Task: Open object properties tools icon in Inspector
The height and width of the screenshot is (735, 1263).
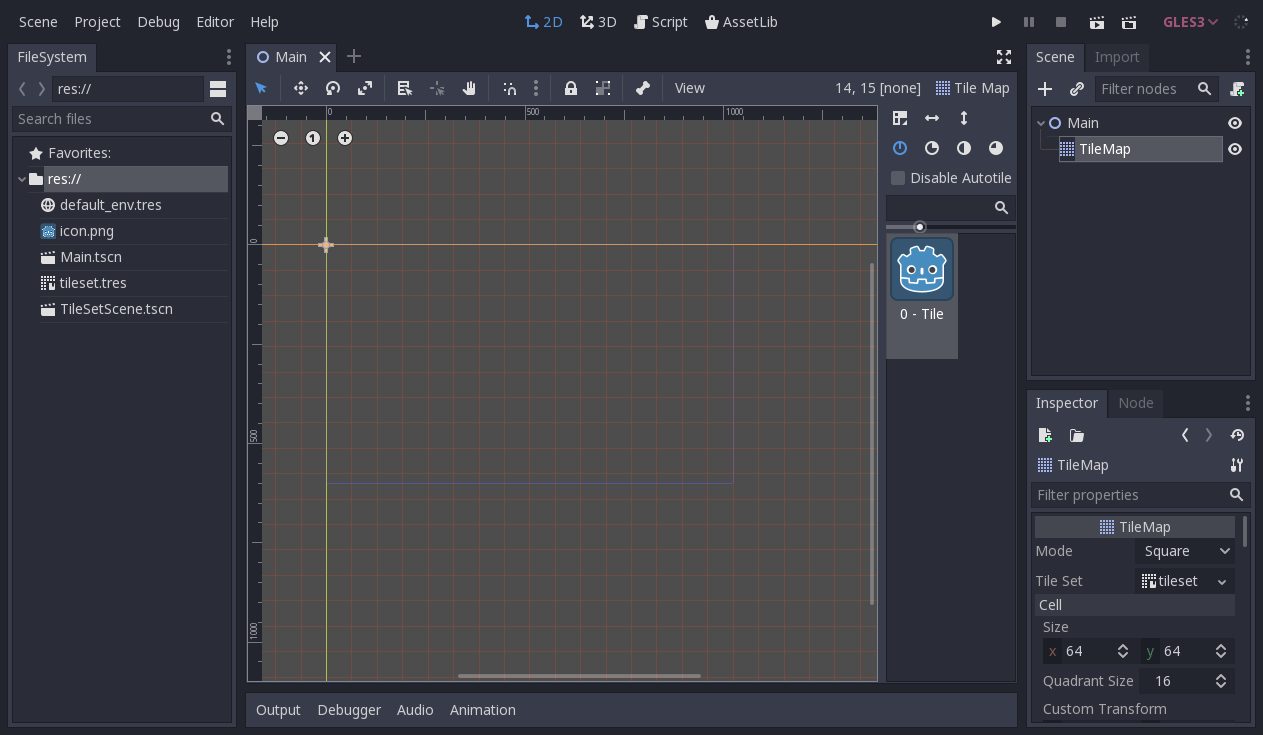Action: (1237, 465)
